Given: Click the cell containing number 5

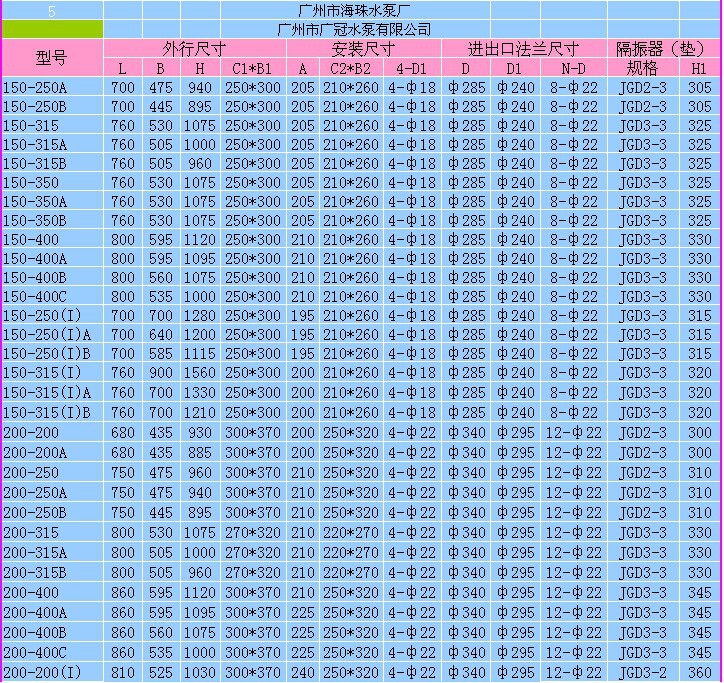Looking at the screenshot, I should (x=52, y=10).
